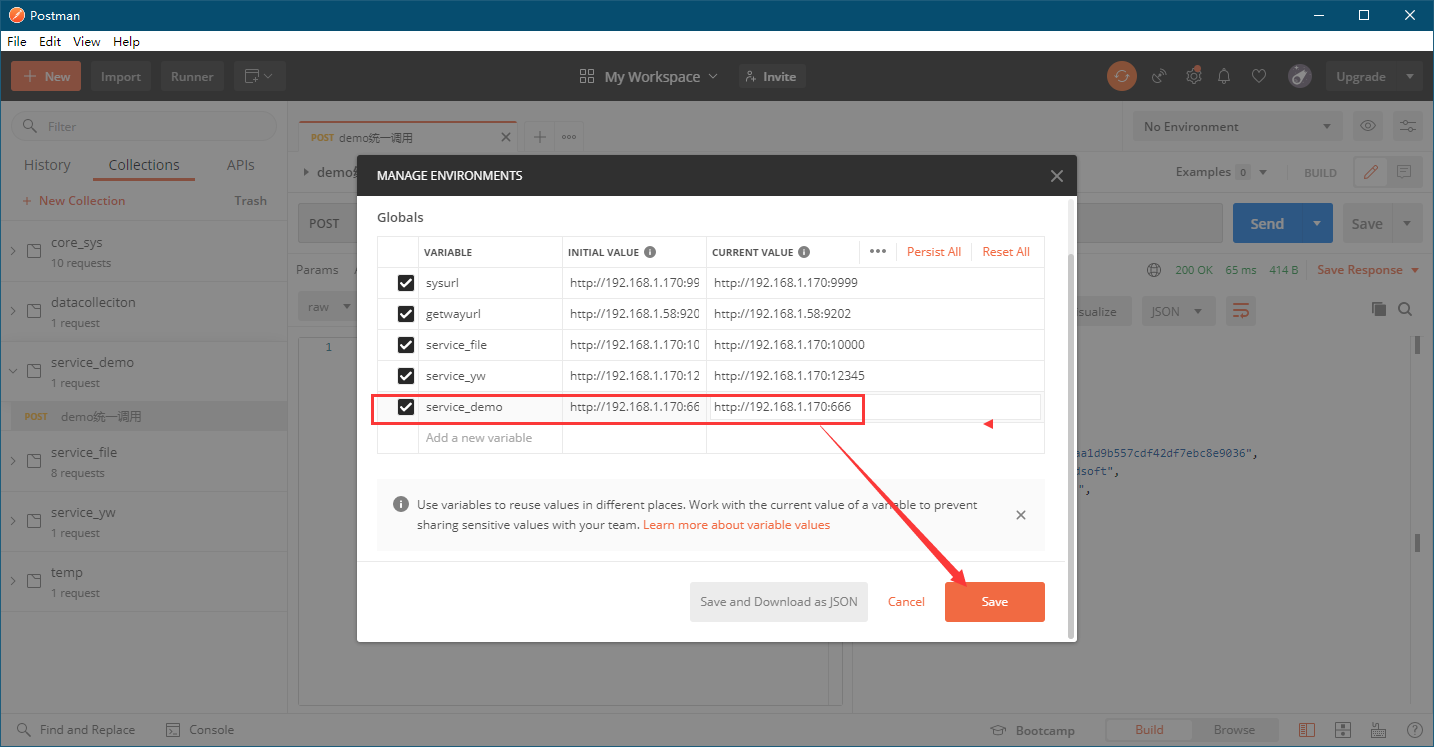The height and width of the screenshot is (747, 1434).
Task: Click the heart icon in header
Action: pos(1259,76)
